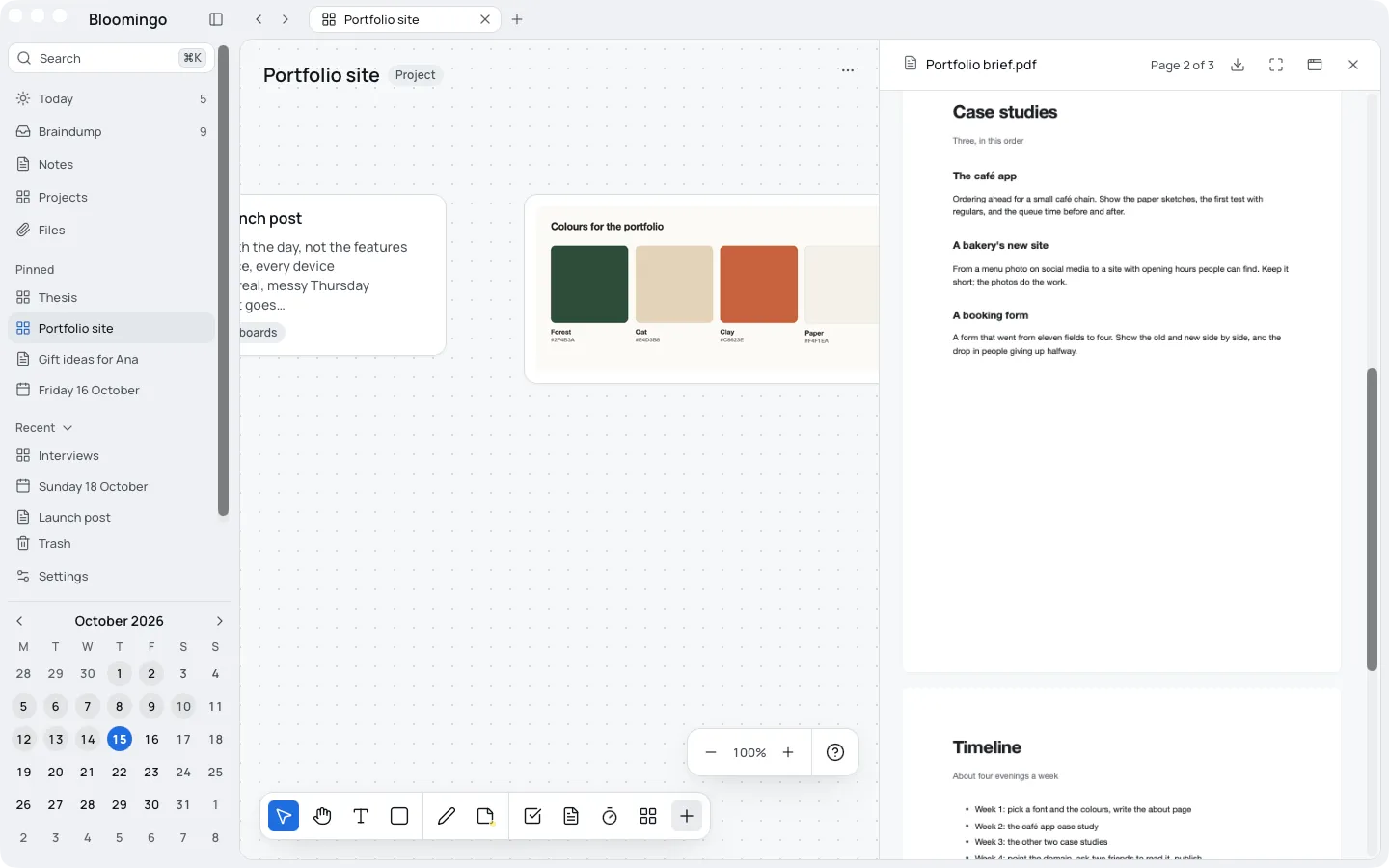Screen dimensions: 1389x868
Task: Insert a to-do checkbox item from toolbar
Action: 532,816
